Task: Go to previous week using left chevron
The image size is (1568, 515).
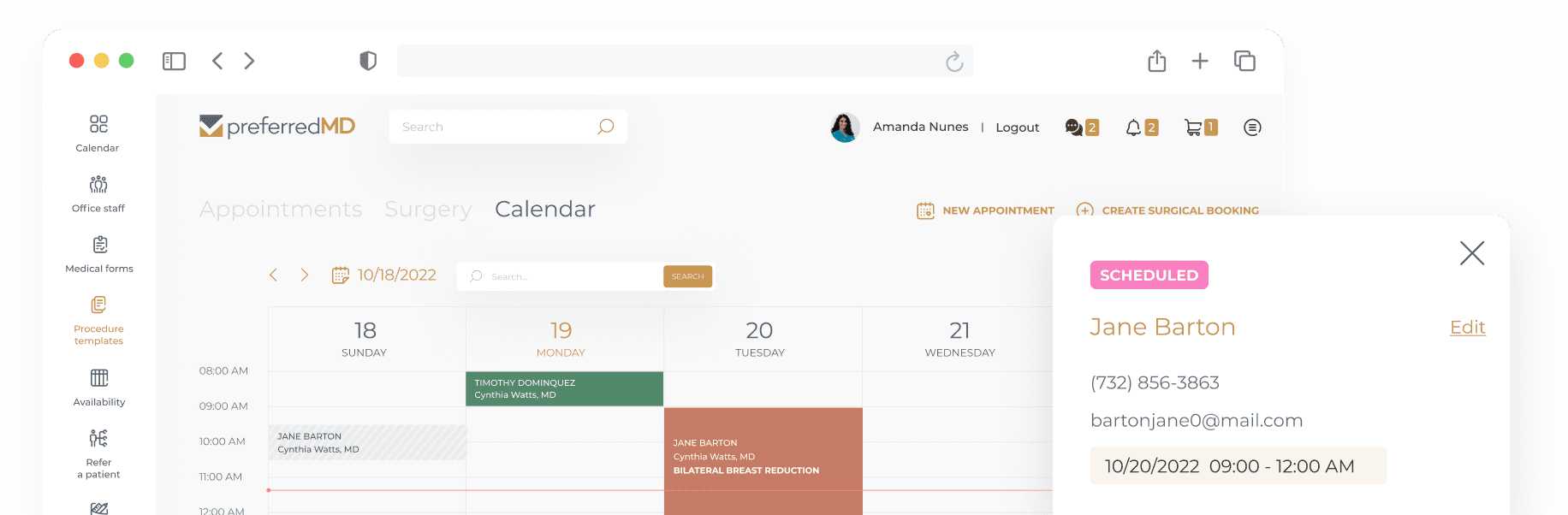Action: (273, 275)
